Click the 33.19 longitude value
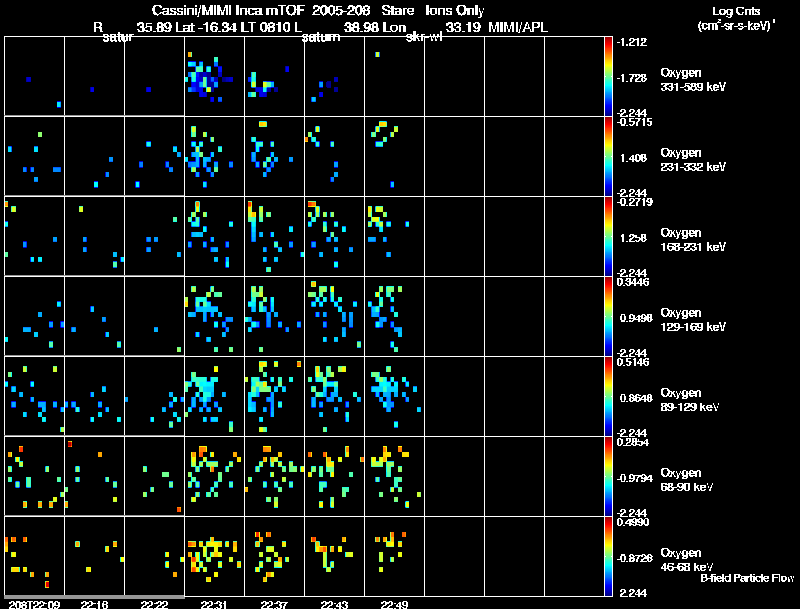This screenshot has width=800, height=609. pyautogui.click(x=463, y=27)
